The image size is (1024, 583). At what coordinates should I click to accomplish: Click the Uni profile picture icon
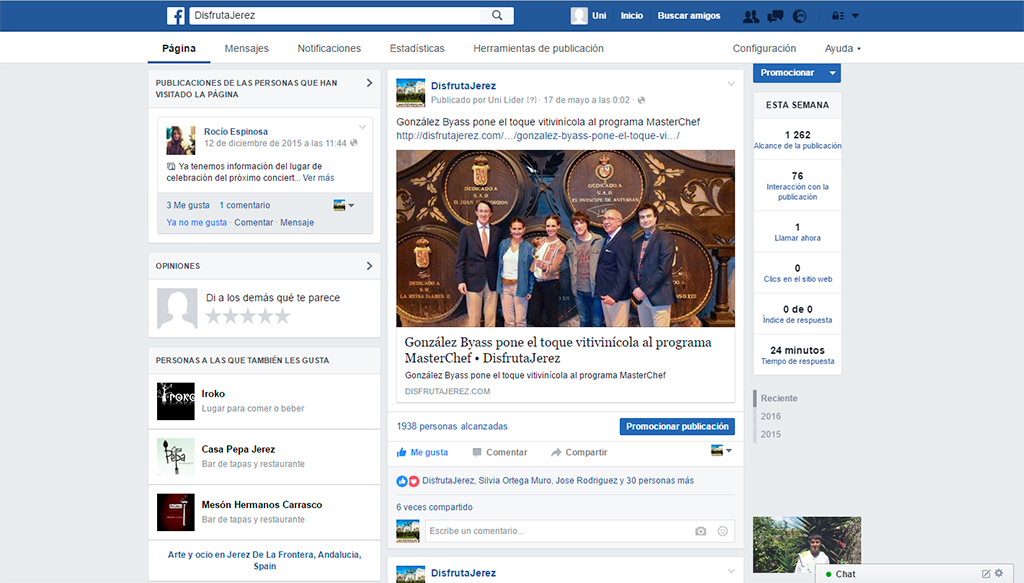[579, 16]
